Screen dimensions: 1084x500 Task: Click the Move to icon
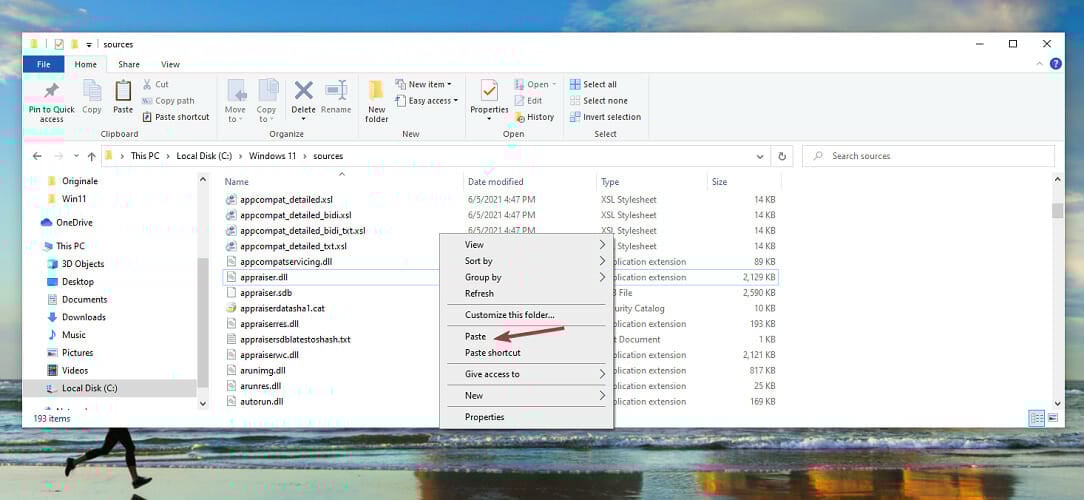coord(236,91)
